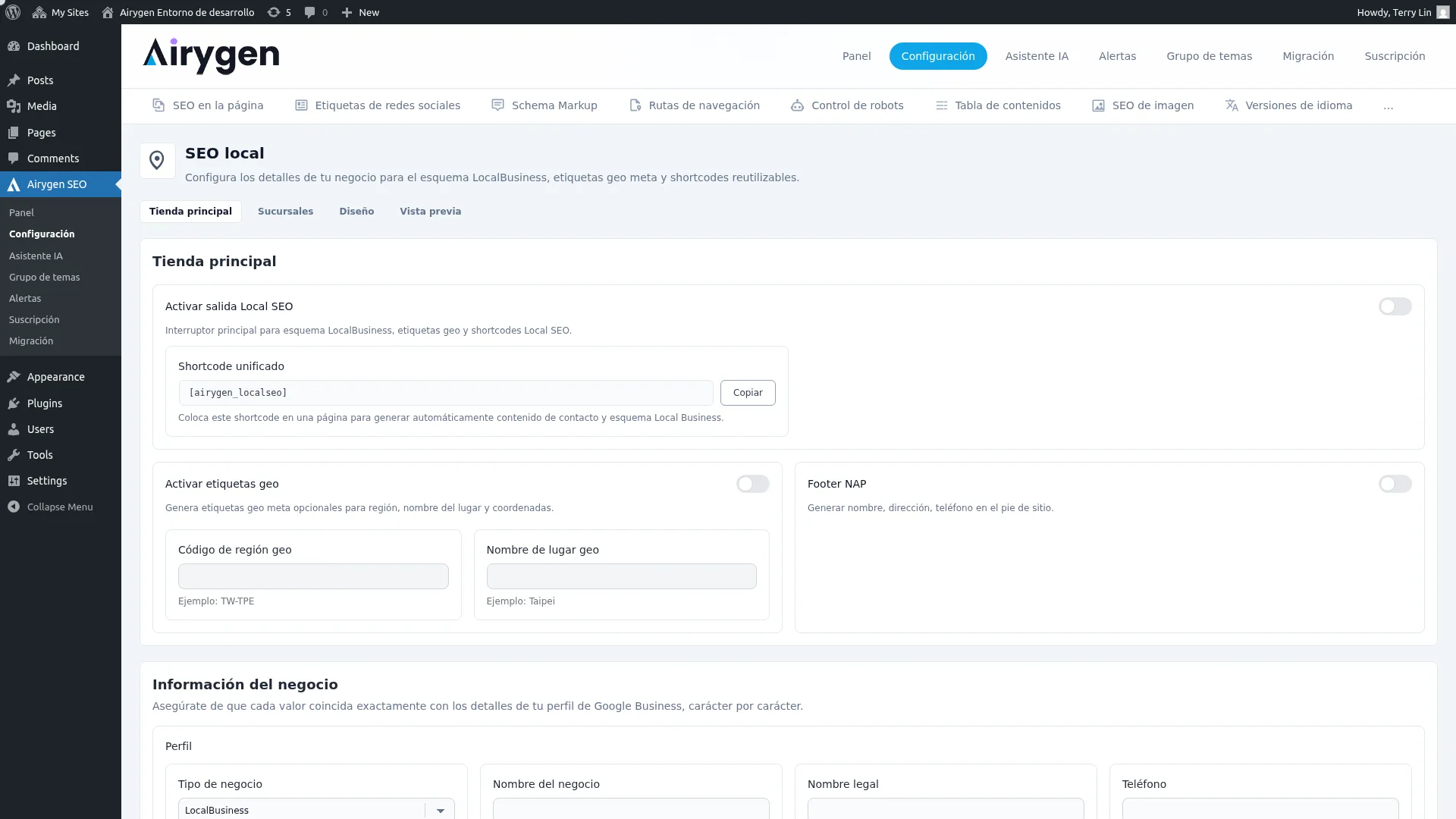Open the Sucursales tab

coord(285,212)
